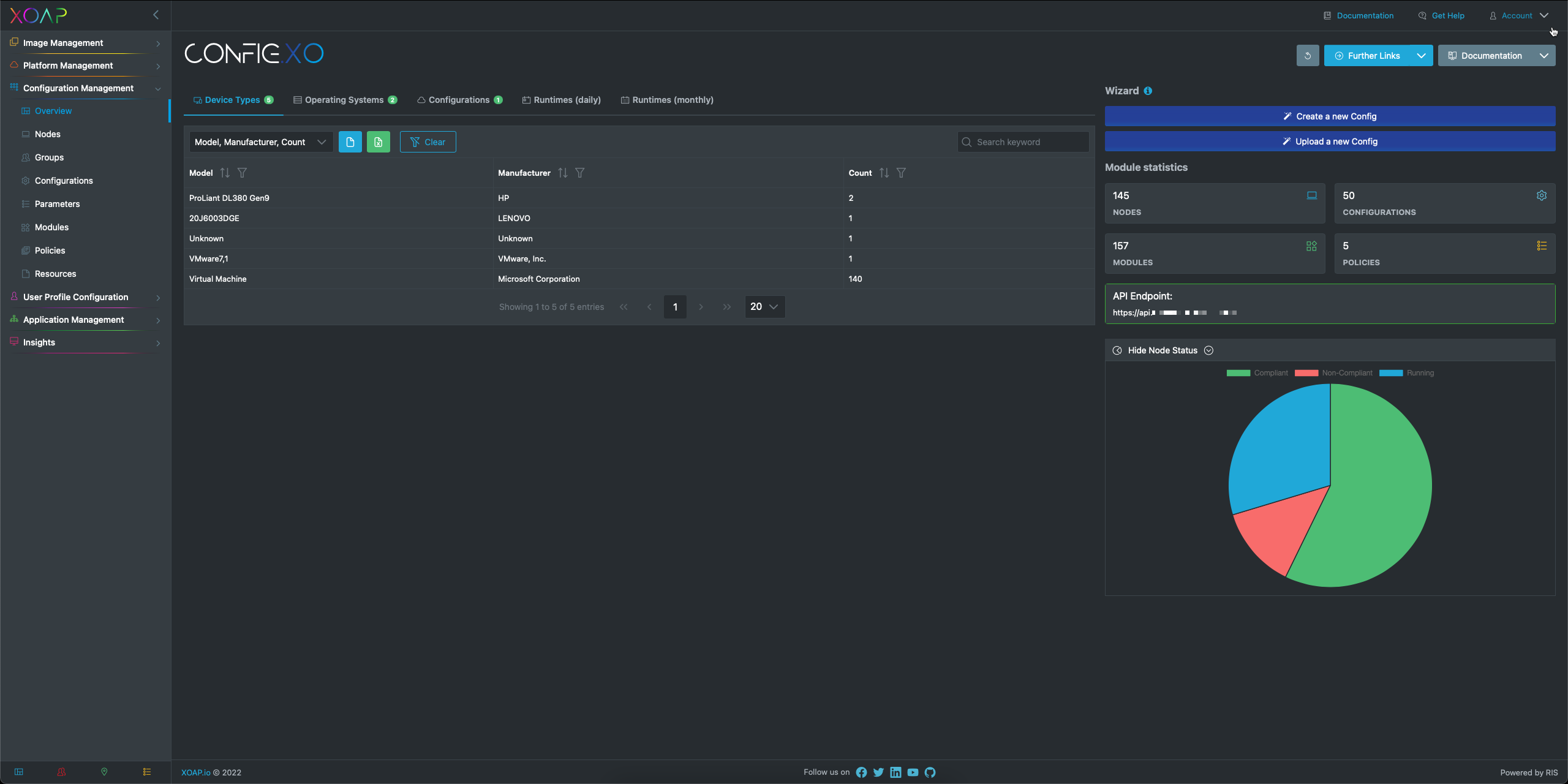Expand Image Management menu
This screenshot has height=784, width=1568.
(x=85, y=43)
